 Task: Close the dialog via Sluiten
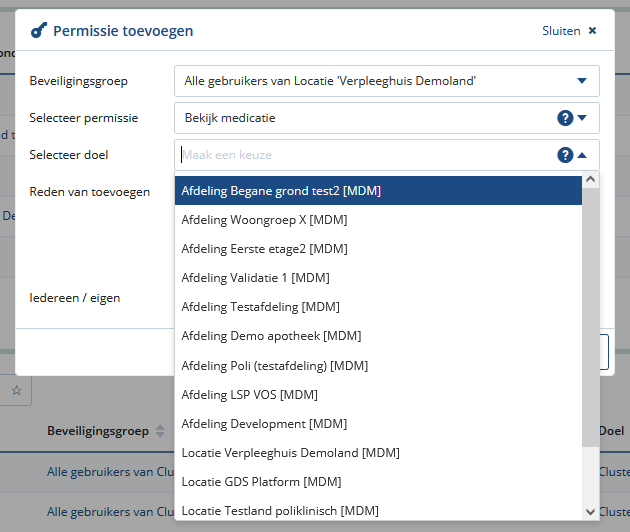tap(569, 31)
